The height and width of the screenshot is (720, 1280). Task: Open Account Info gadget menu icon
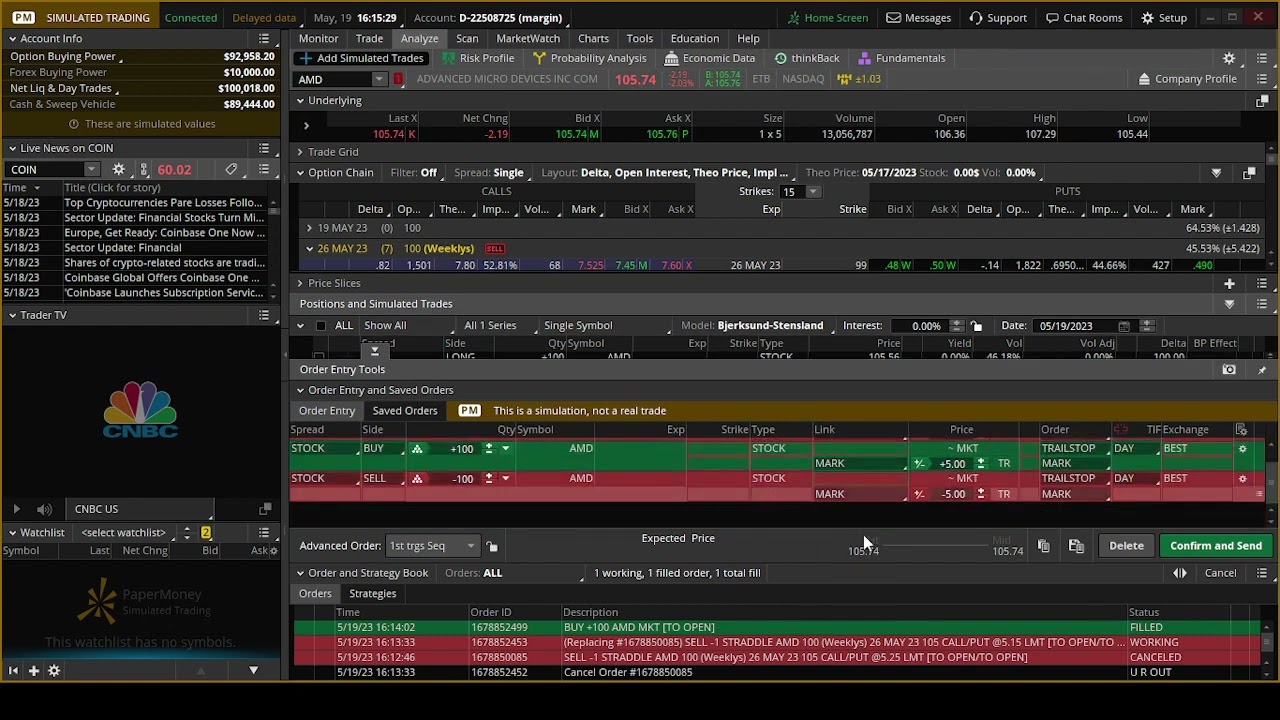pyautogui.click(x=264, y=38)
